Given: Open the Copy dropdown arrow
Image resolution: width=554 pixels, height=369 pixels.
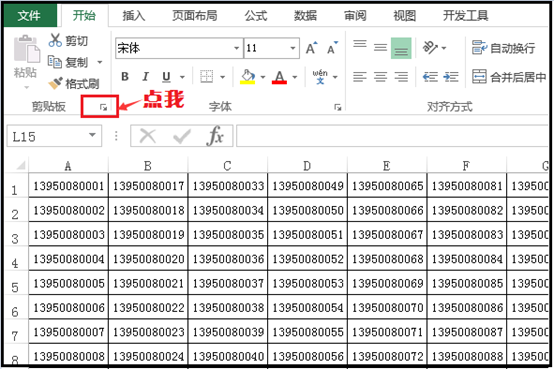Looking at the screenshot, I should (x=100, y=63).
